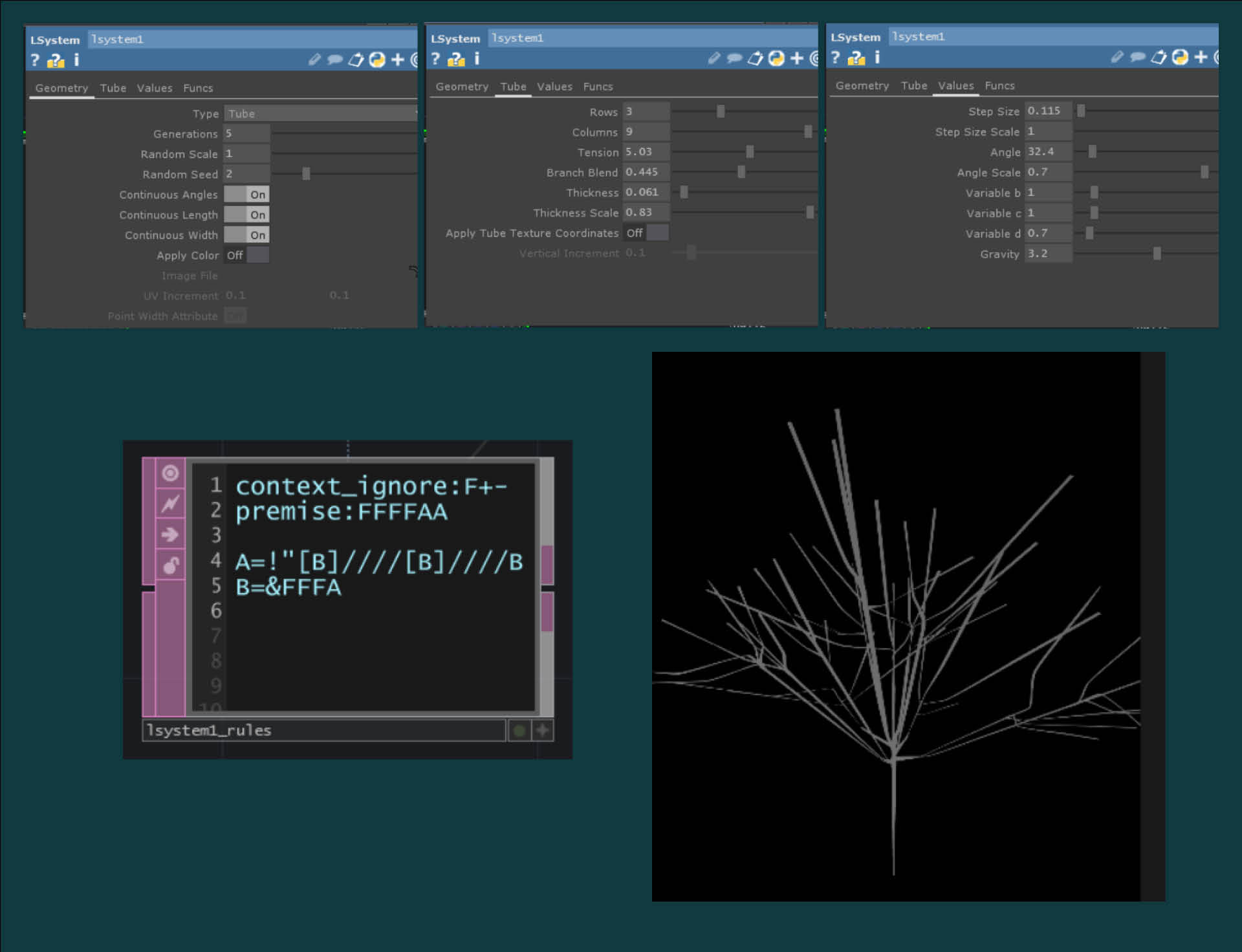This screenshot has width=1242, height=952.
Task: Click line 4 rule text A=!"[B]////[B]////B
Action: (x=379, y=561)
